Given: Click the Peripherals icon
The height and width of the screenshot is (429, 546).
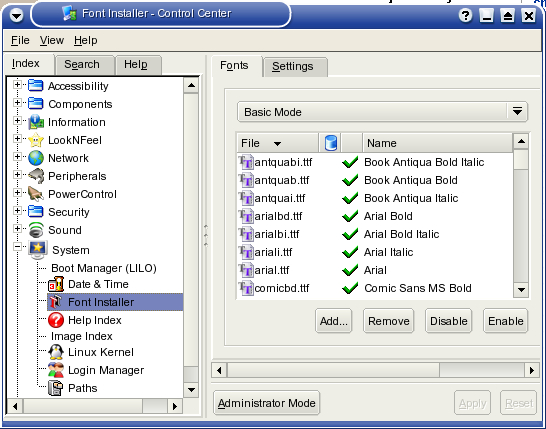Looking at the screenshot, I should point(36,176).
